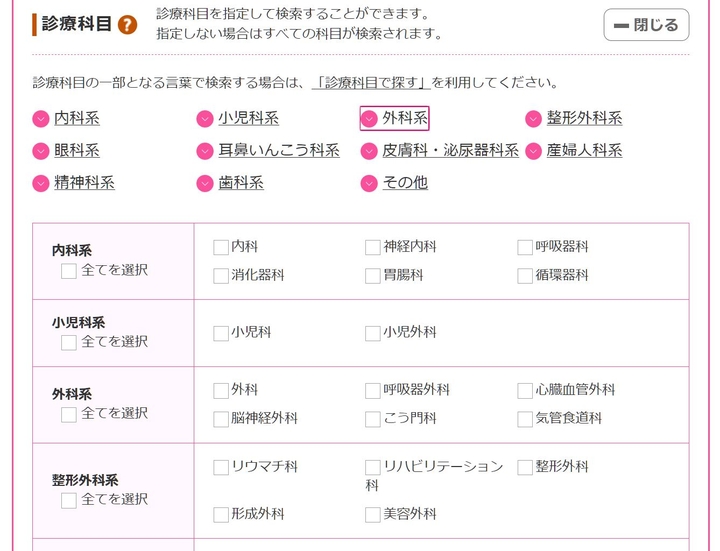The image size is (720, 551).
Task: Check the 内科 checkbox
Action: 221,247
